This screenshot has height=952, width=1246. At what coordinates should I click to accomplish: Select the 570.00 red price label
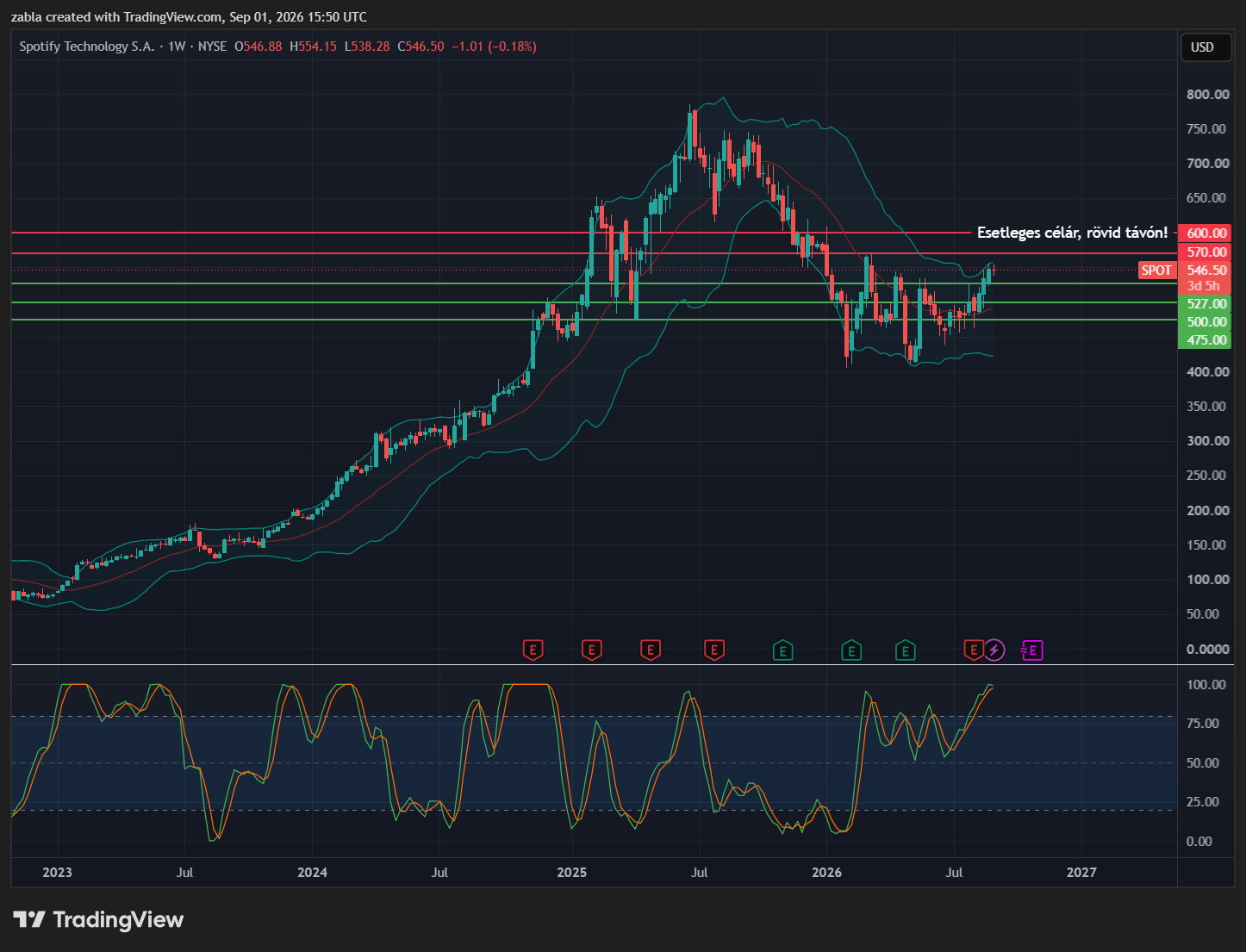pyautogui.click(x=1206, y=252)
